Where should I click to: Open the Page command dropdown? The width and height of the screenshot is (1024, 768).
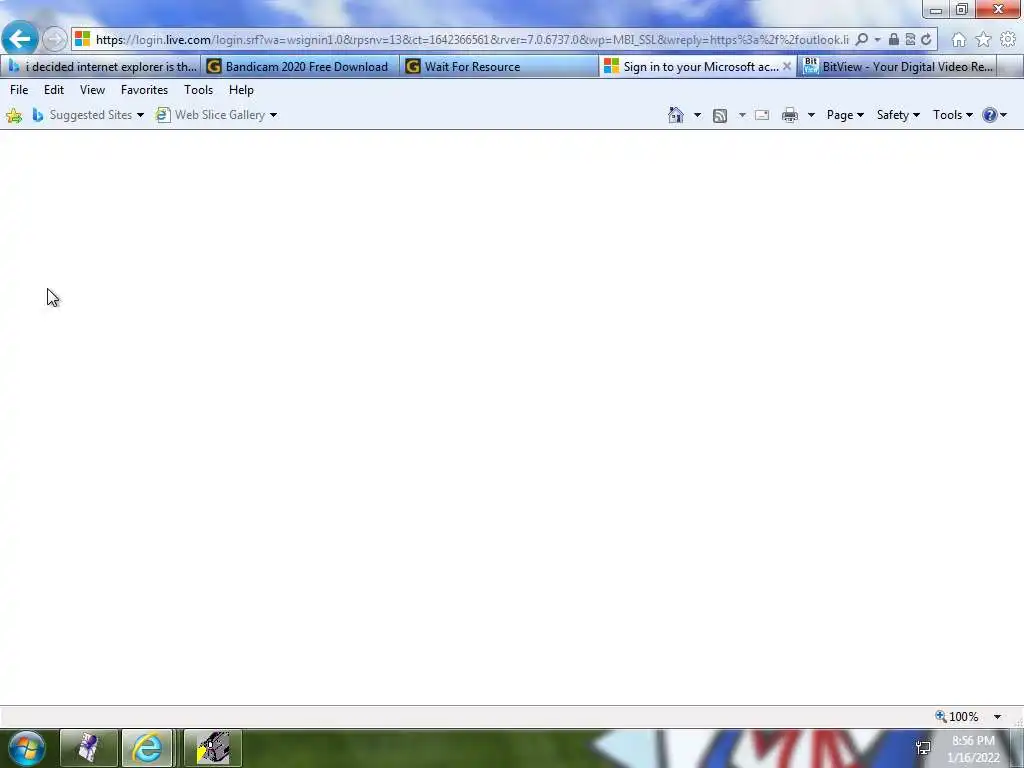(845, 115)
